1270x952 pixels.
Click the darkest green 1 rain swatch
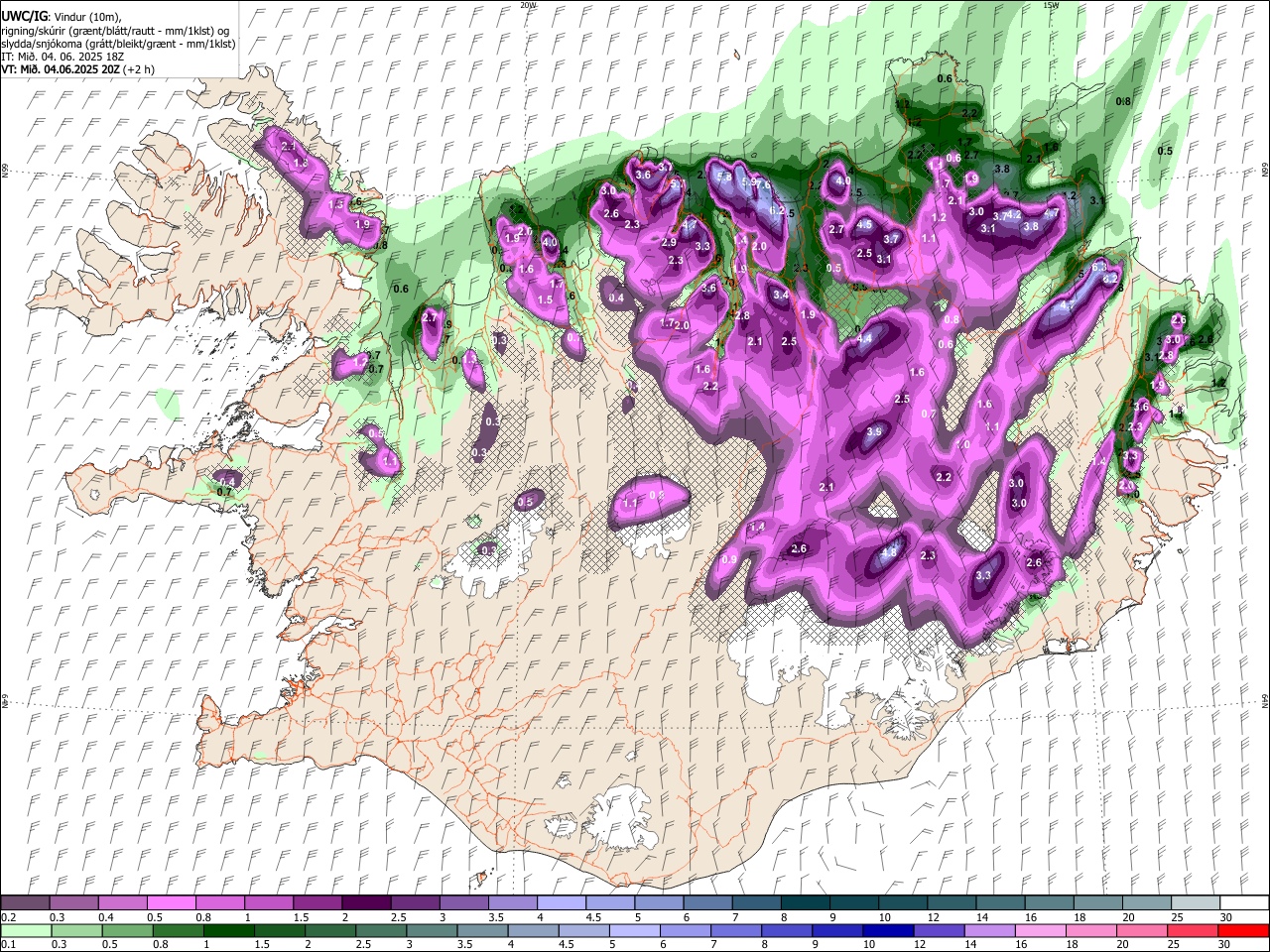(x=229, y=930)
